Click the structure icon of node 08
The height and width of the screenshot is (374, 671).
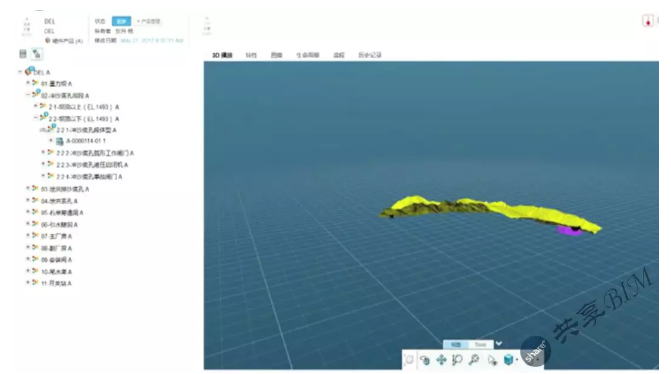click(x=35, y=247)
